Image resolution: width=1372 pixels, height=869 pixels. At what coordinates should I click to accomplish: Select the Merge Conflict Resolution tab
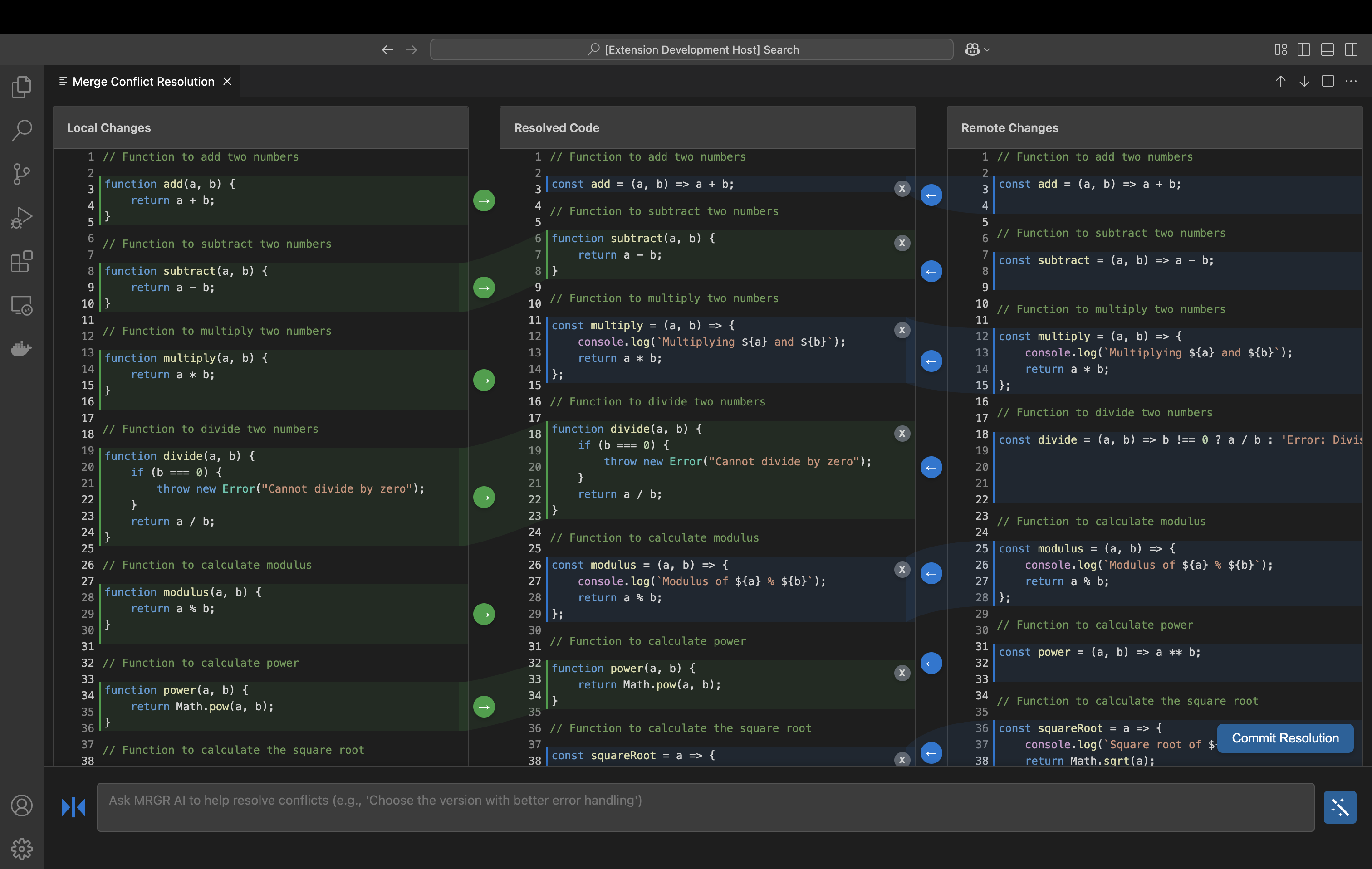(142, 82)
